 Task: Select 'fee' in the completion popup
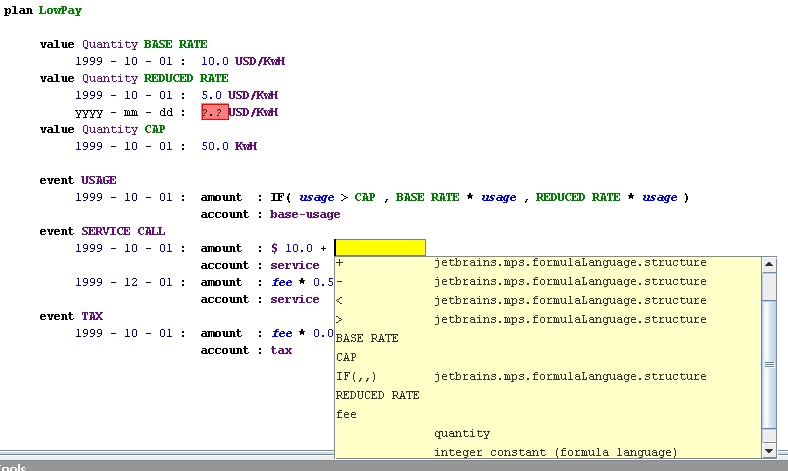(346, 415)
